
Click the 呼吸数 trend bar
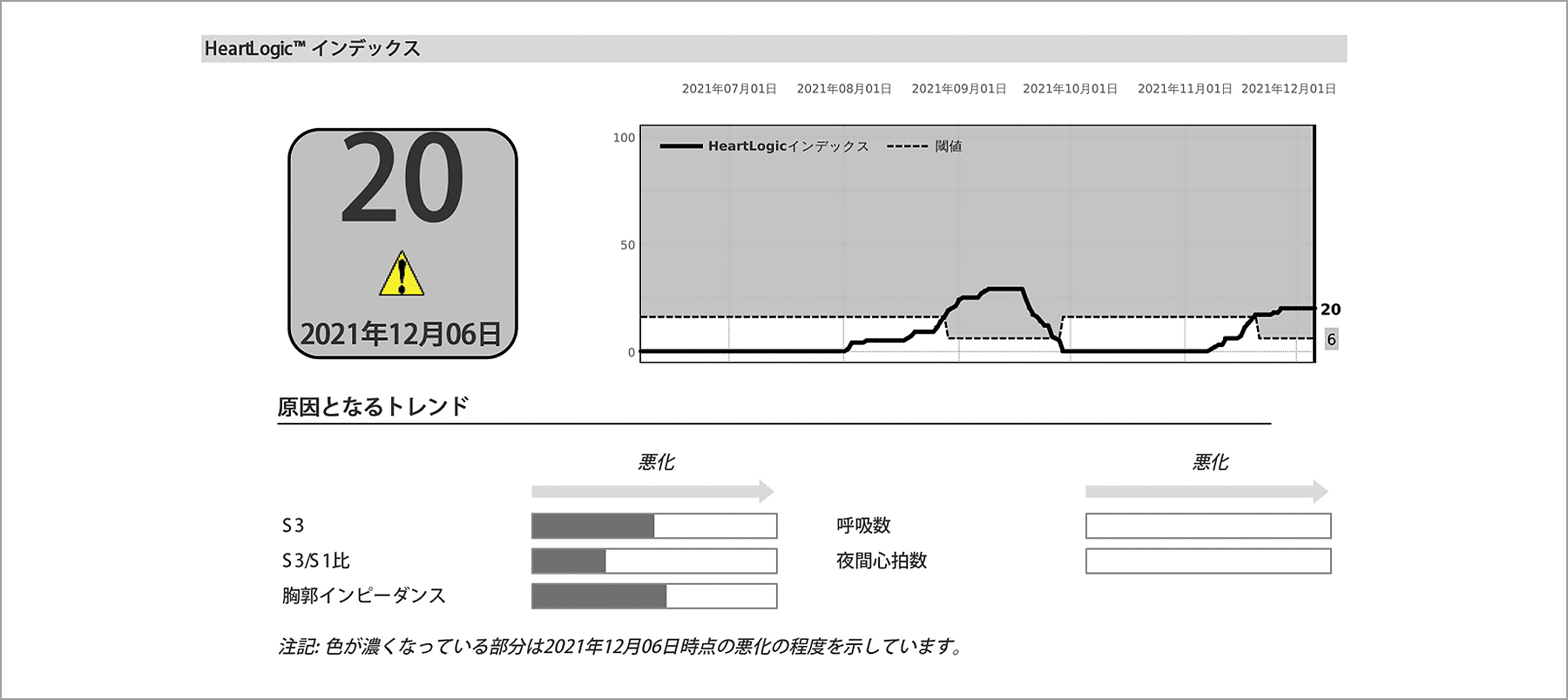(1208, 526)
